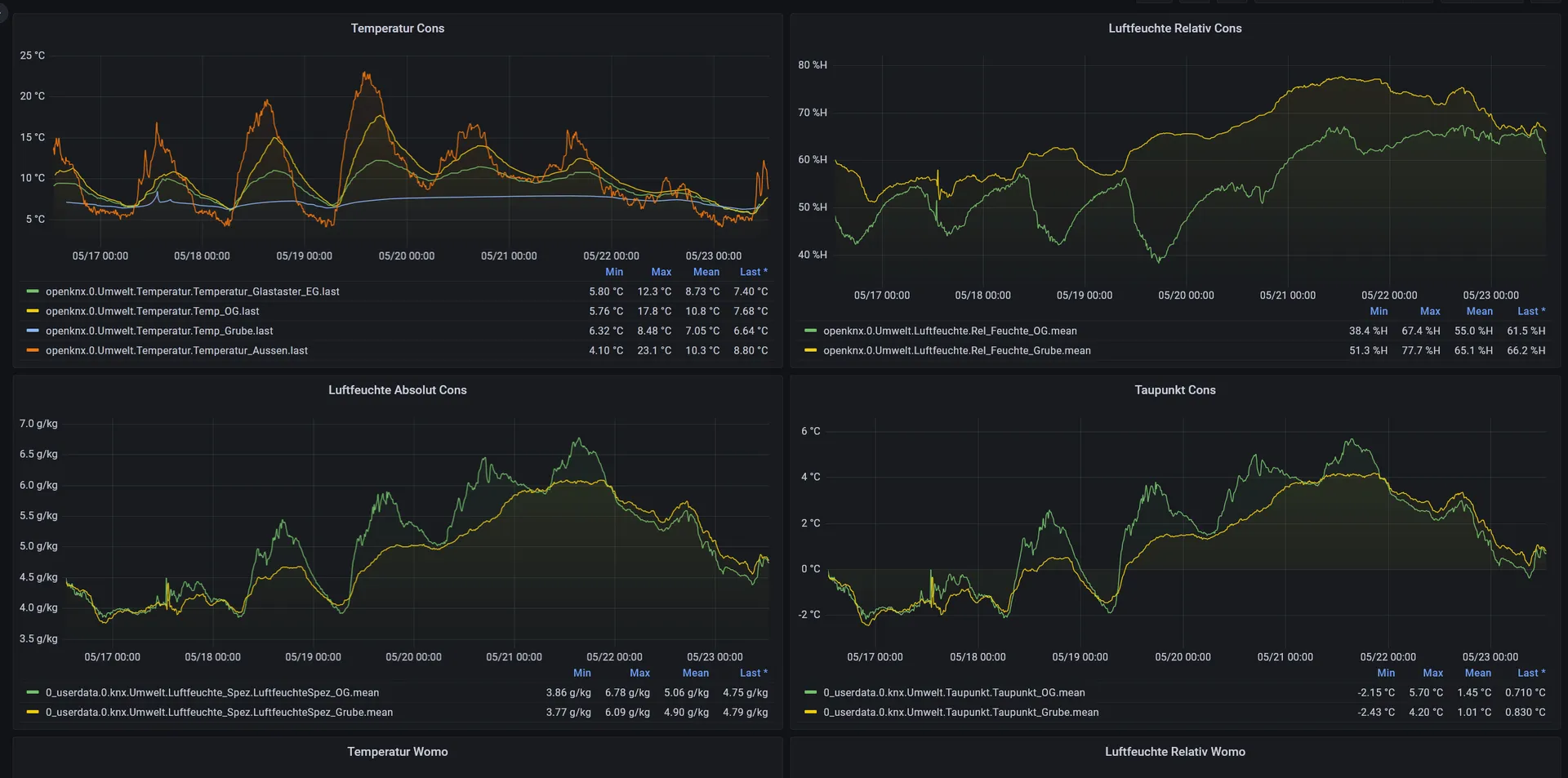
Task: Open the Temperatur Womo panel title menu
Action: point(397,752)
